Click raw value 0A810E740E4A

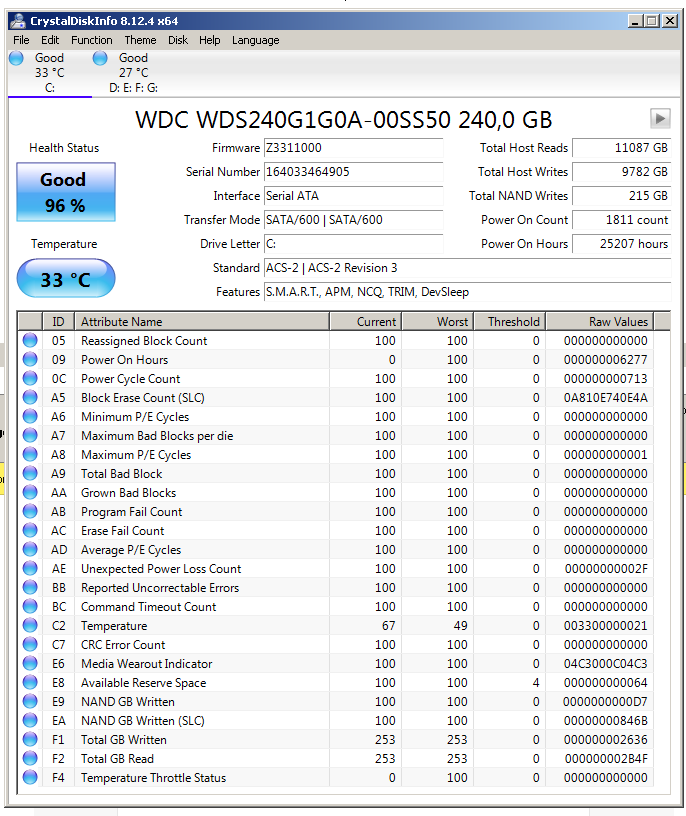[x=605, y=398]
